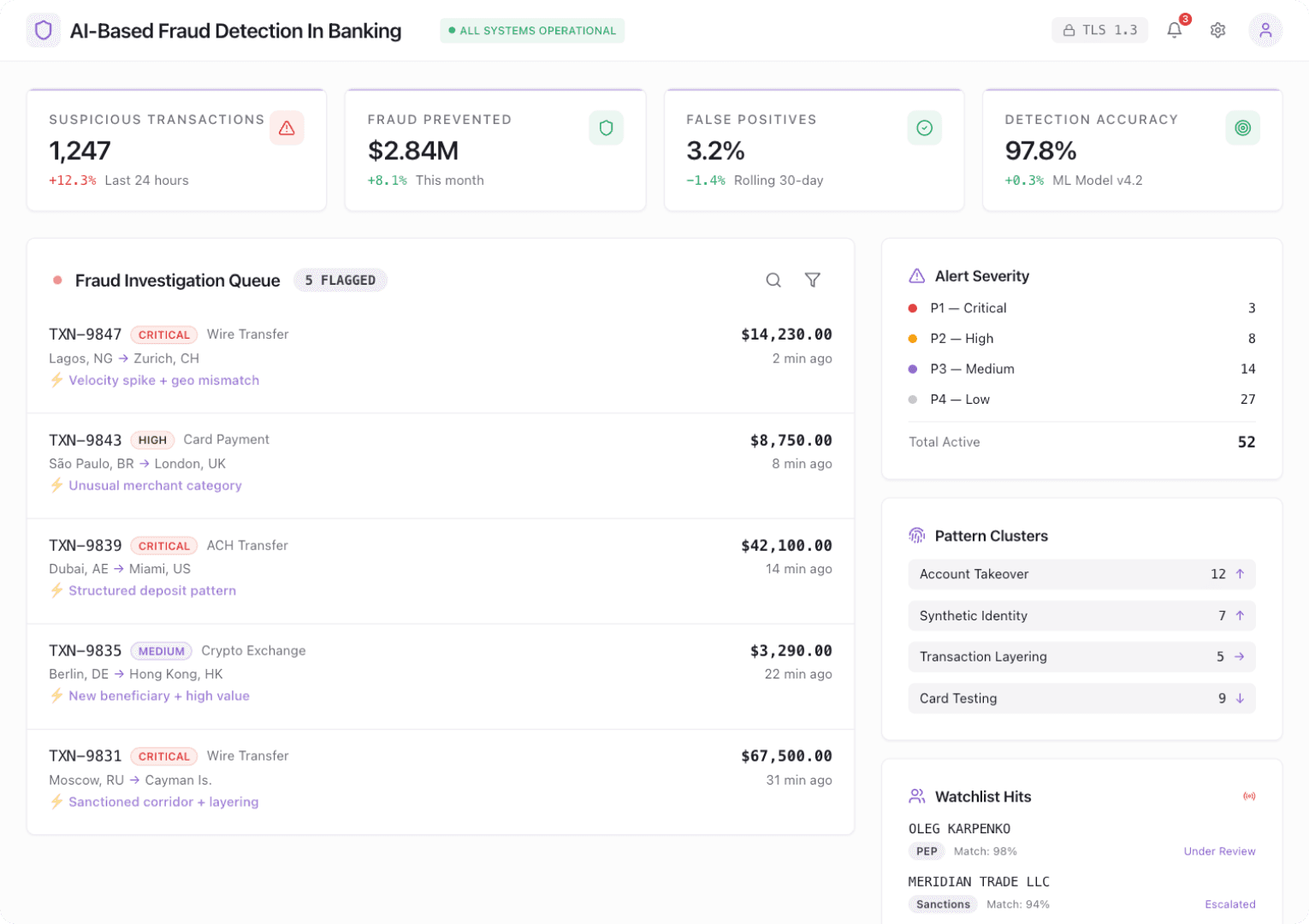Click the Under Review link for Oleg Karpenko
Viewport: 1309px width, 924px height.
(x=1220, y=851)
